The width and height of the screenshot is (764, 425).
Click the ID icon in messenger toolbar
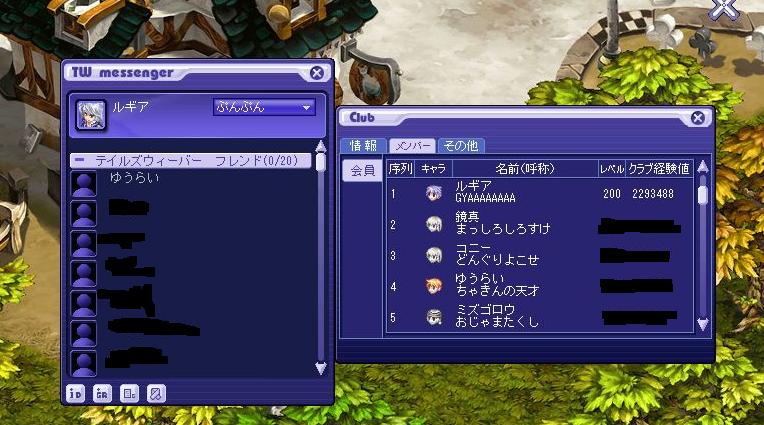tap(75, 393)
